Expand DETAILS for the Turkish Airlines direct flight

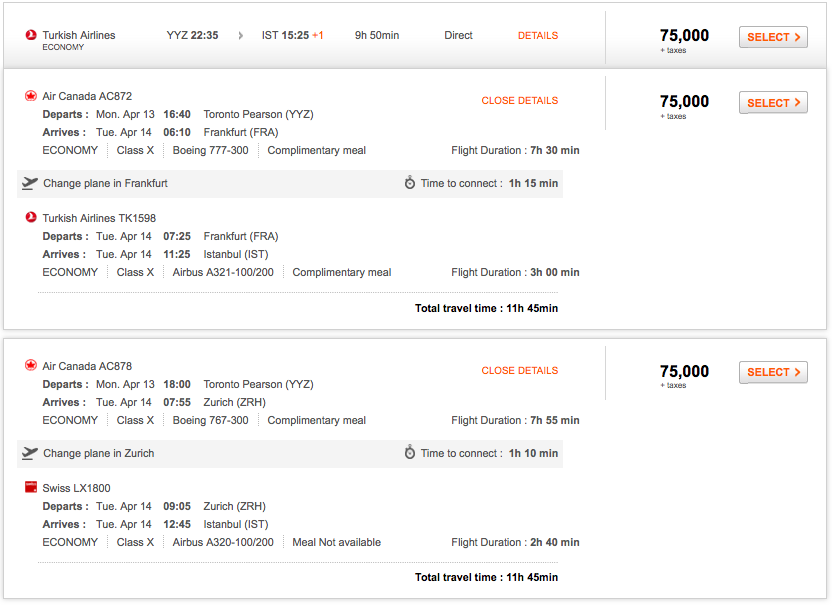click(538, 36)
